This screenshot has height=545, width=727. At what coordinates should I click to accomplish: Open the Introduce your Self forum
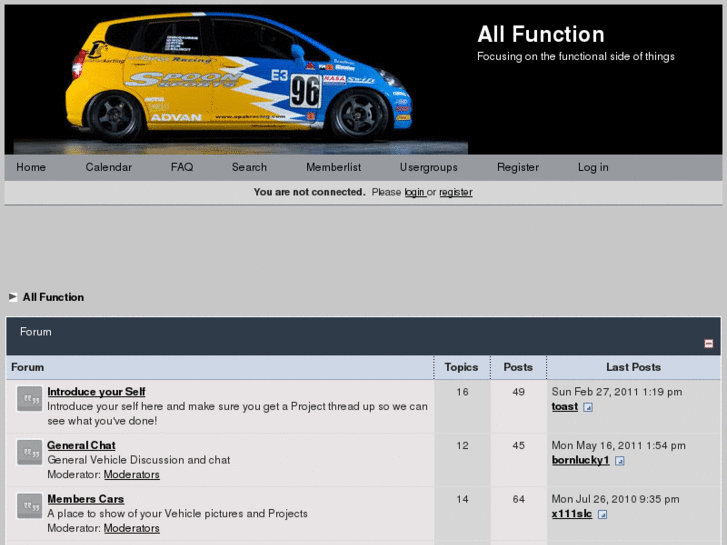[96, 391]
